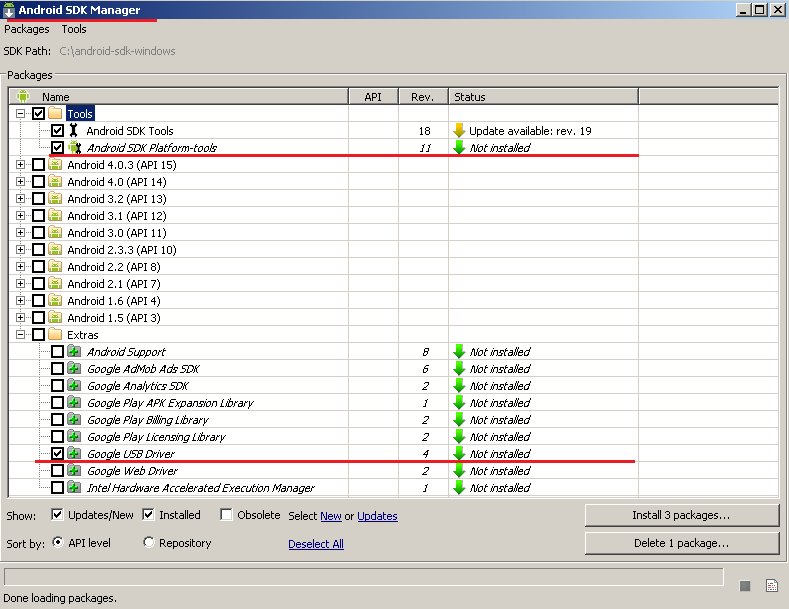Image resolution: width=789 pixels, height=609 pixels.
Task: Expand the Android 2.2 (API 8) node
Action: (20, 266)
